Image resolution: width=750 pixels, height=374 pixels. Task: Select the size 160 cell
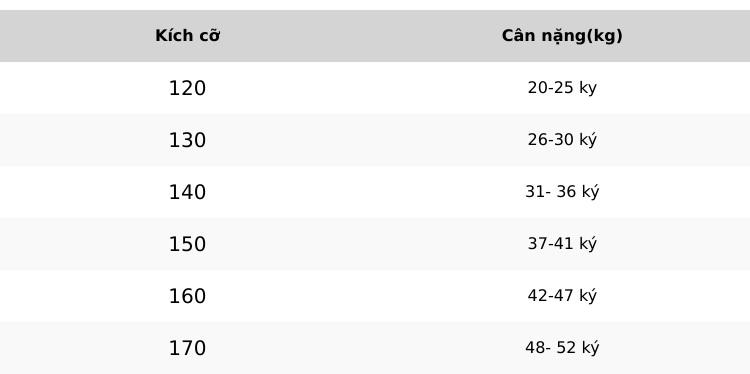point(188,296)
